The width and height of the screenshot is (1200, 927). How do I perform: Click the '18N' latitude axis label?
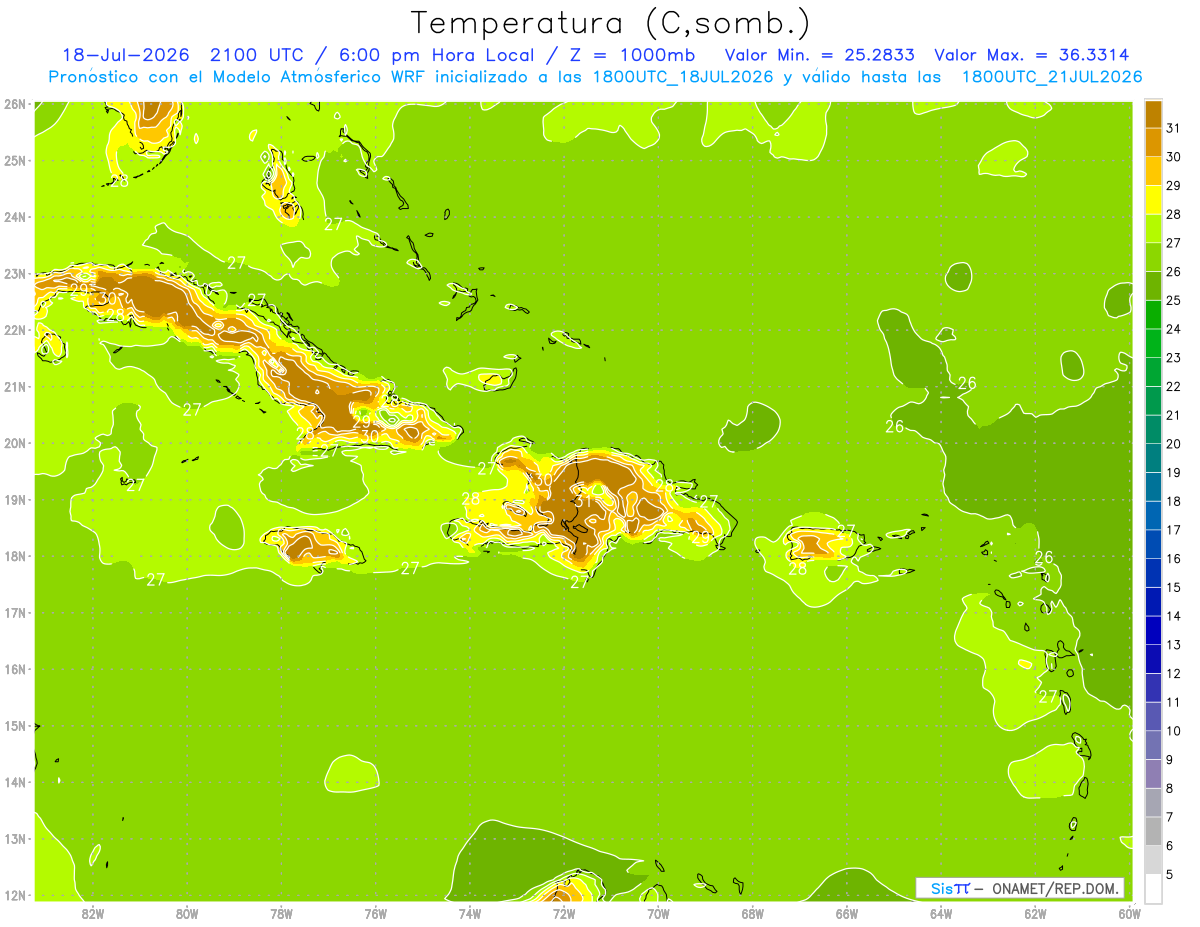[14, 556]
